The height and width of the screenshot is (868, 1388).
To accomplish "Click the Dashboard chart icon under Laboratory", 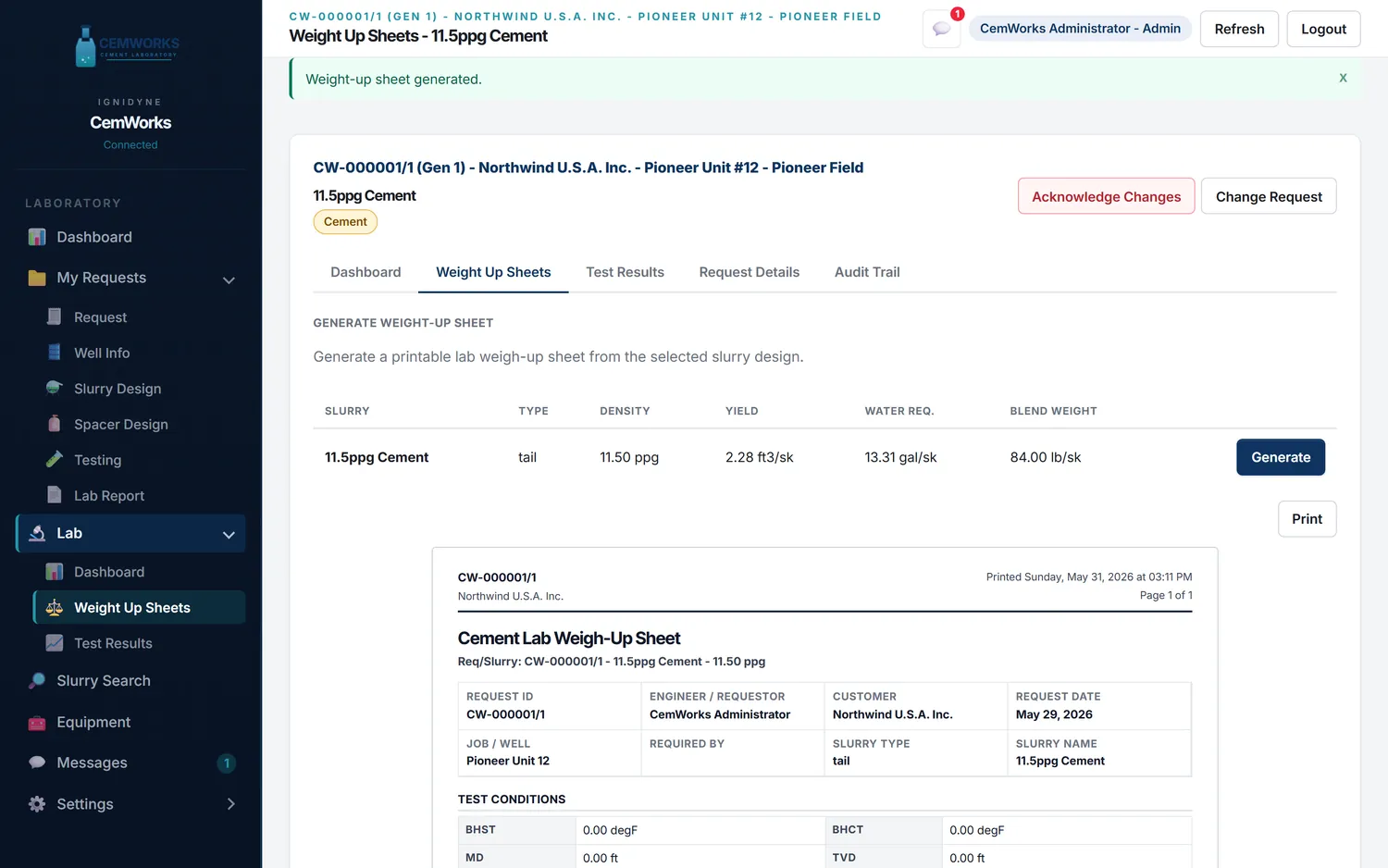I will click(x=37, y=237).
